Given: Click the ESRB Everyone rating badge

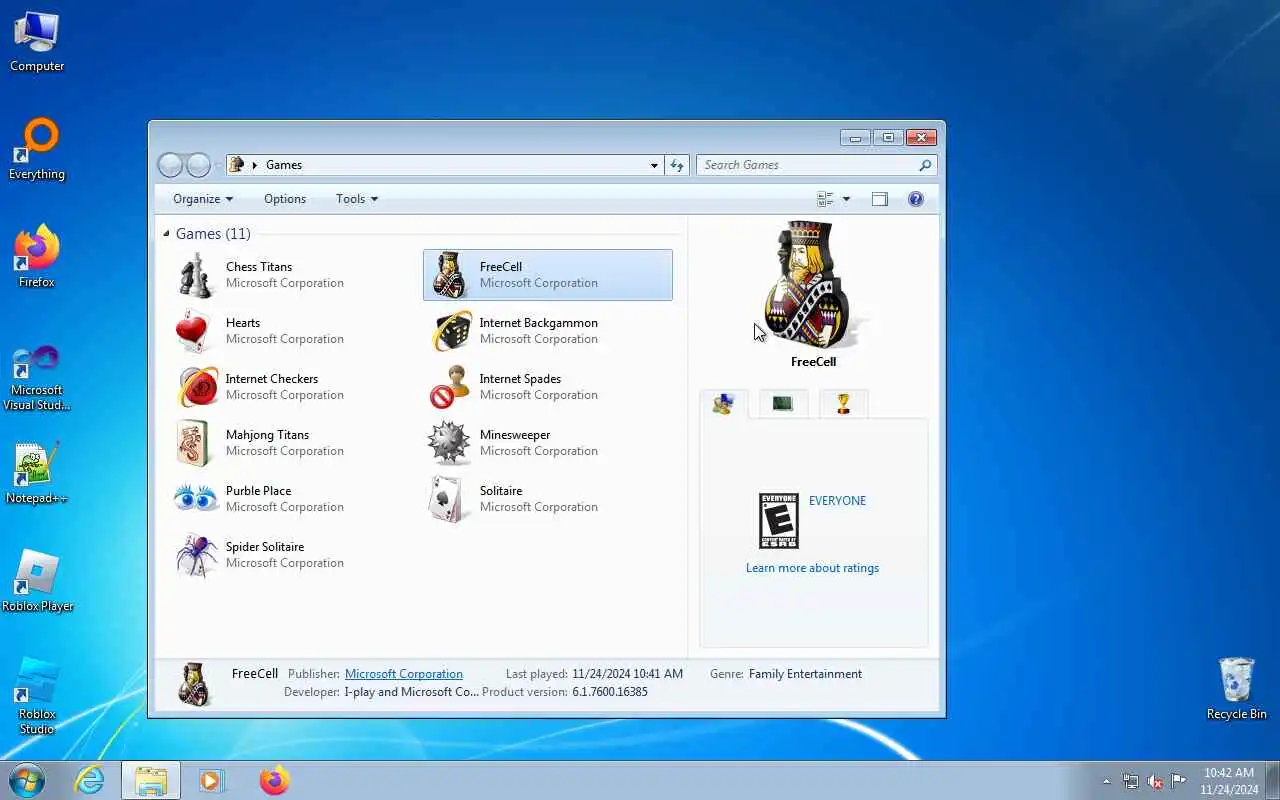Looking at the screenshot, I should tap(778, 520).
